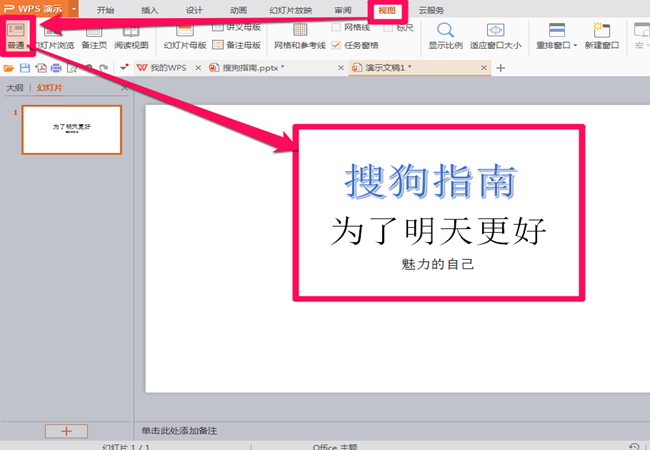Viewport: 650px width, 450px height.
Task: Open the 开始 ribbon tab
Action: click(105, 10)
